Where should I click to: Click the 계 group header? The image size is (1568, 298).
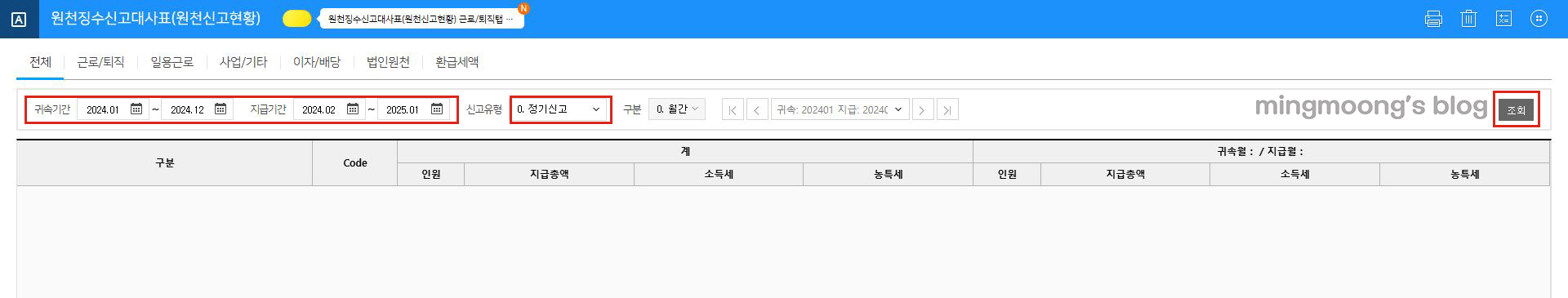685,151
